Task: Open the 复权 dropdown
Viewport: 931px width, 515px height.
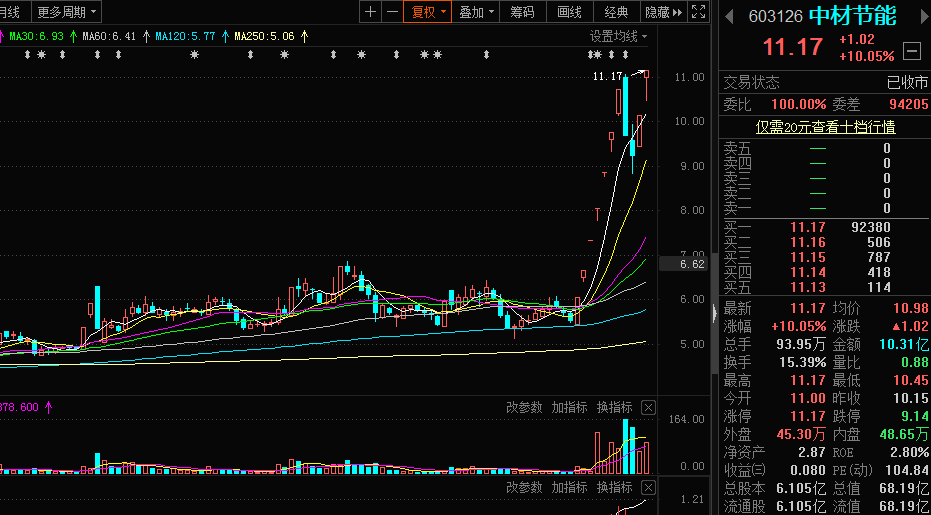Action: [428, 12]
